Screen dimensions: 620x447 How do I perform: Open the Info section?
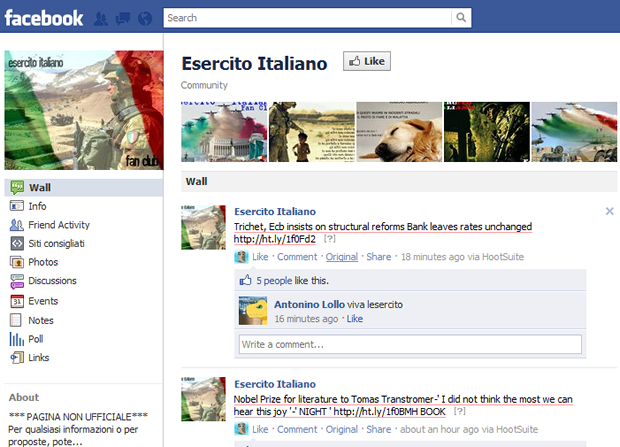37,206
